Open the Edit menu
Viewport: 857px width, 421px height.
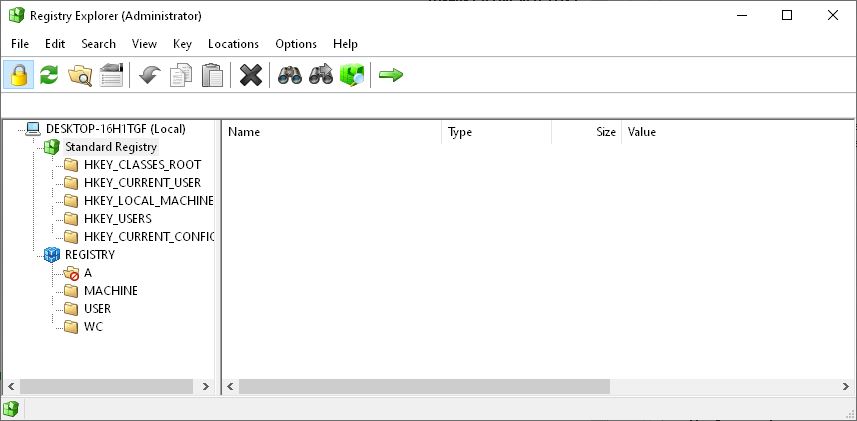[55, 44]
